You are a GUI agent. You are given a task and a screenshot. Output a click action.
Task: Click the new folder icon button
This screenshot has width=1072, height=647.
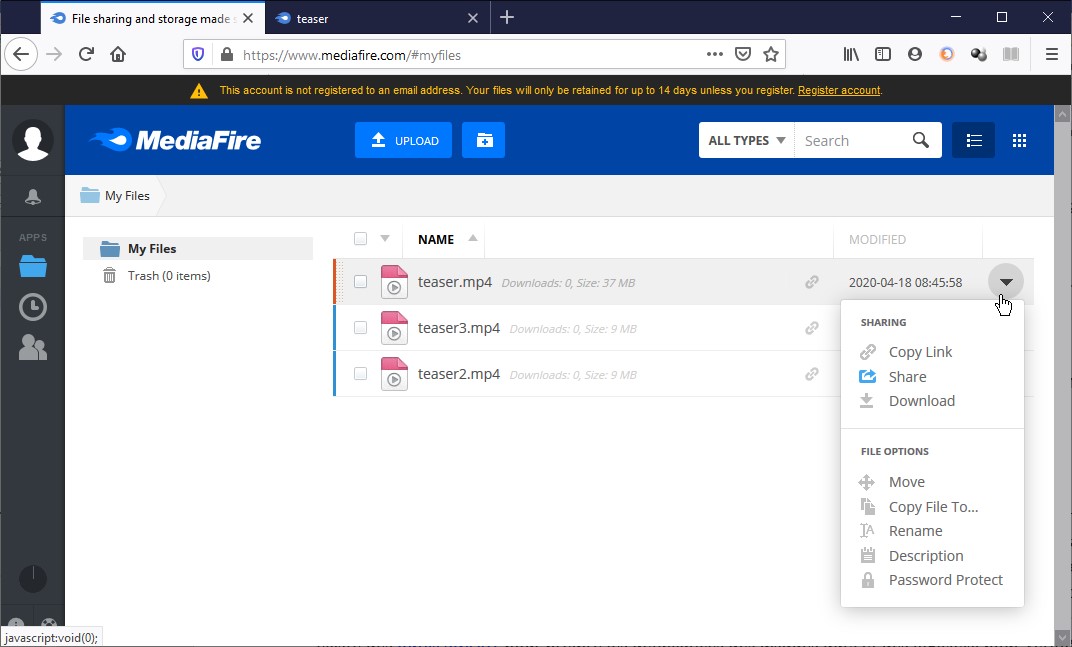483,141
